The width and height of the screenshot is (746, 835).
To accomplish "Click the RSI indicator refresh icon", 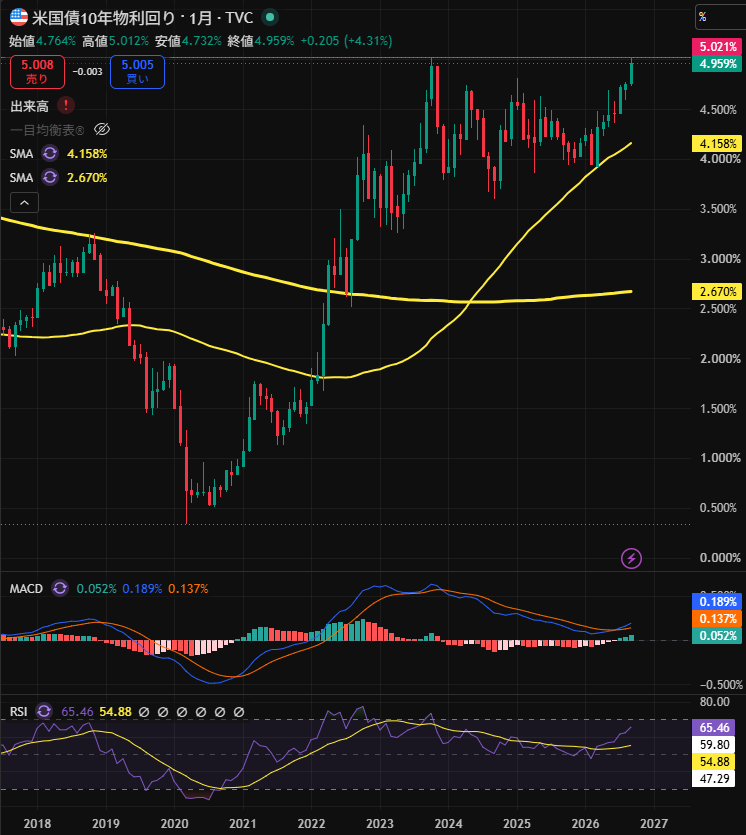I will point(44,711).
